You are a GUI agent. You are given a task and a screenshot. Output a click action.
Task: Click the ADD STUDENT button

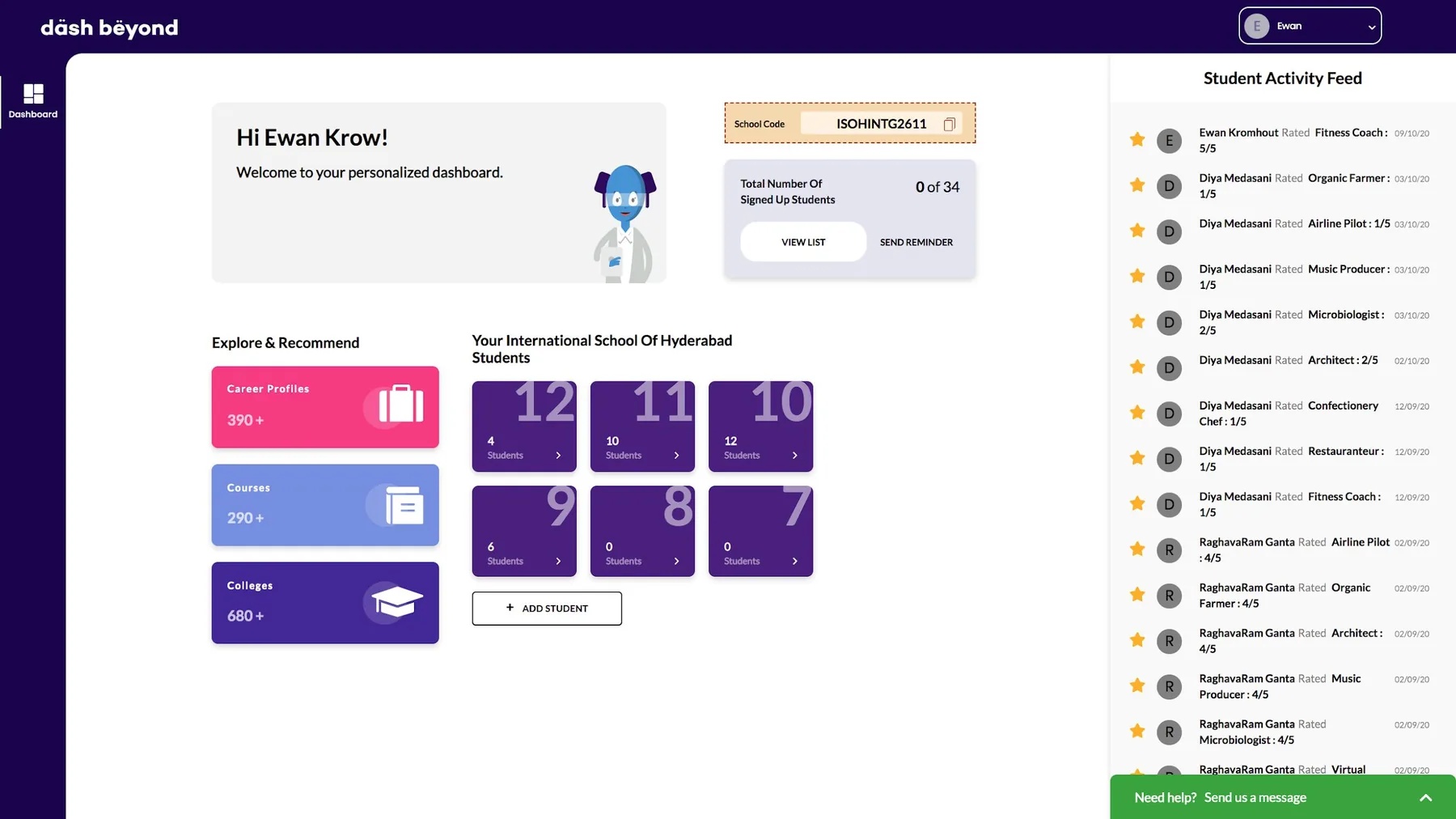[547, 609]
